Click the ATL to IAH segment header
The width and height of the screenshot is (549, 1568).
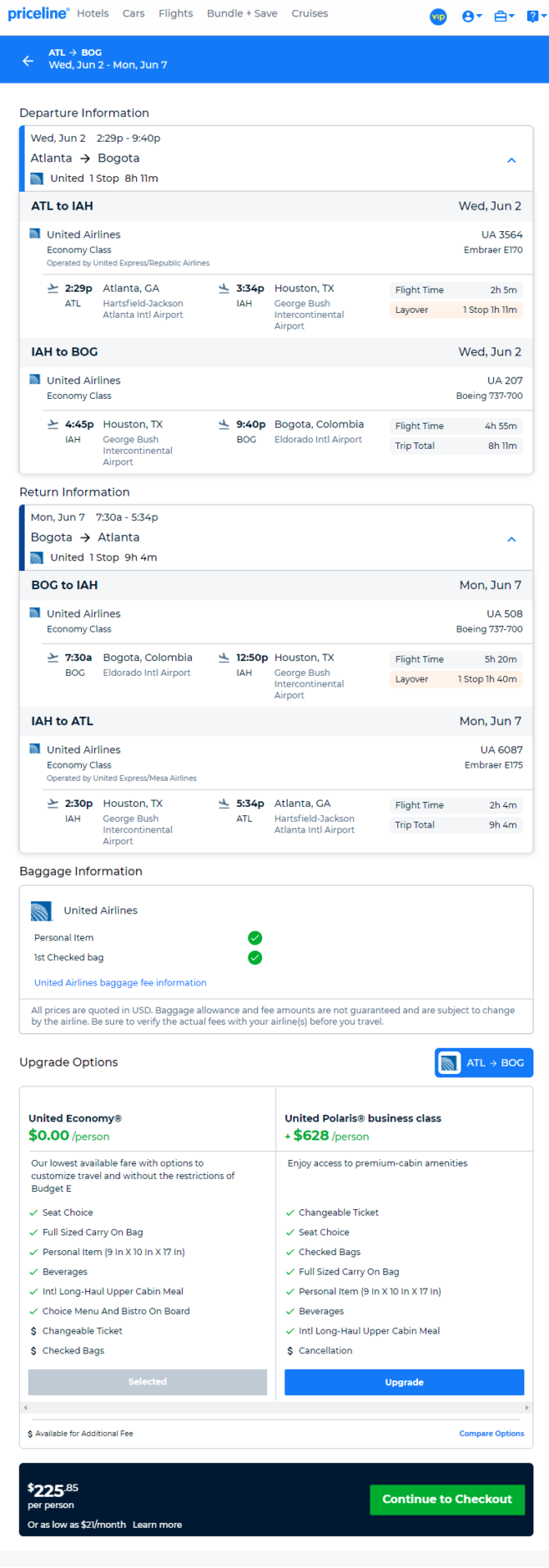(x=276, y=206)
